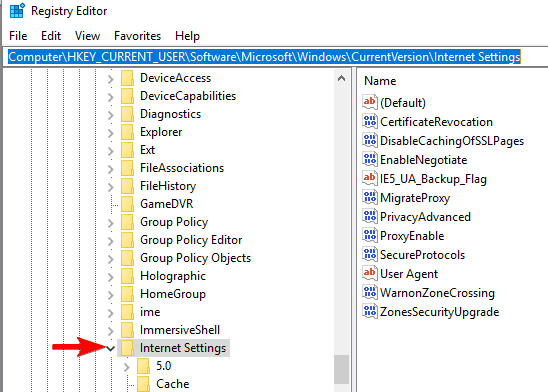Click the ProxyEnable DWORD icon
The height and width of the screenshot is (392, 548).
(370, 236)
